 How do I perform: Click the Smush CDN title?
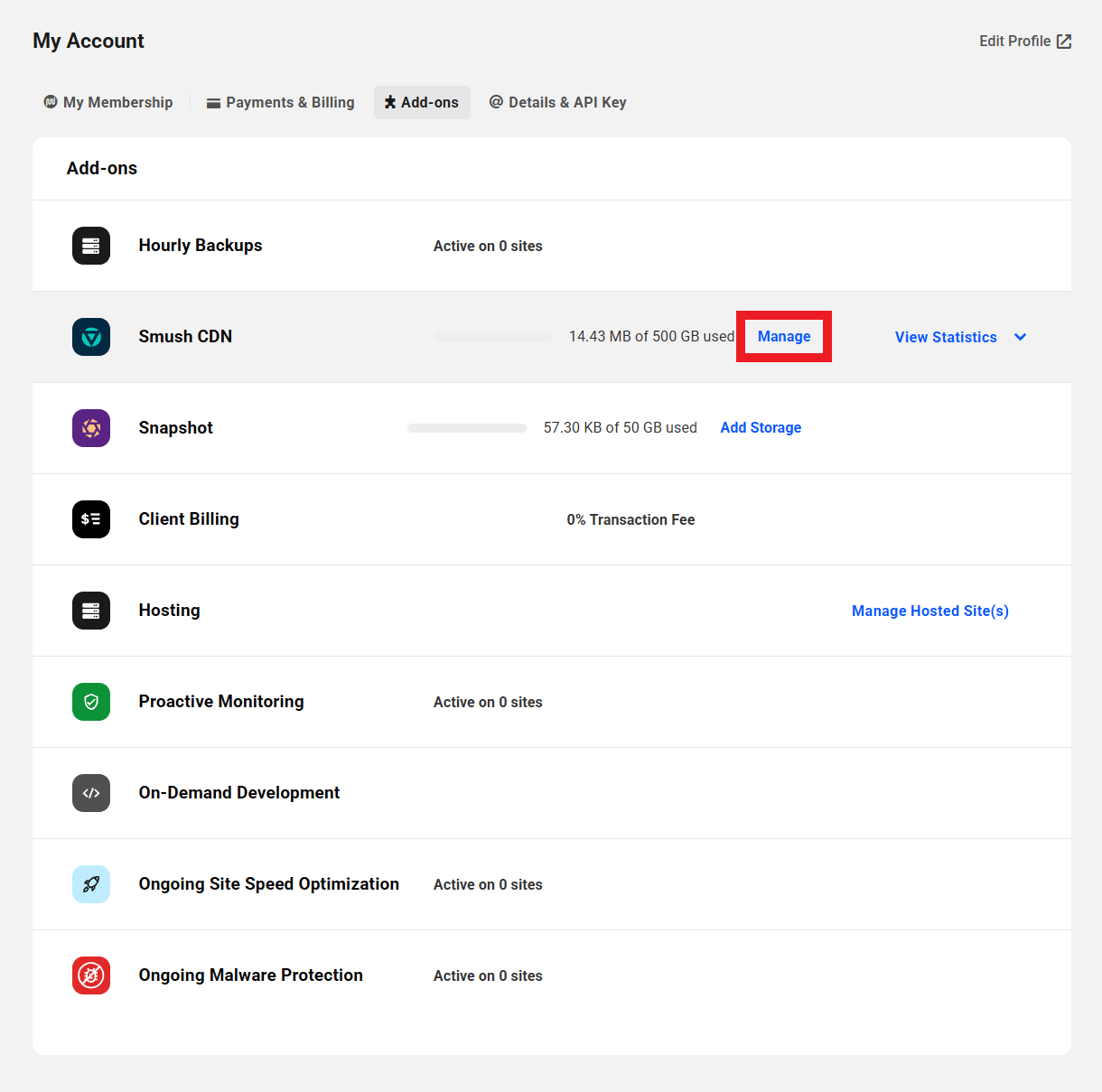click(x=185, y=337)
